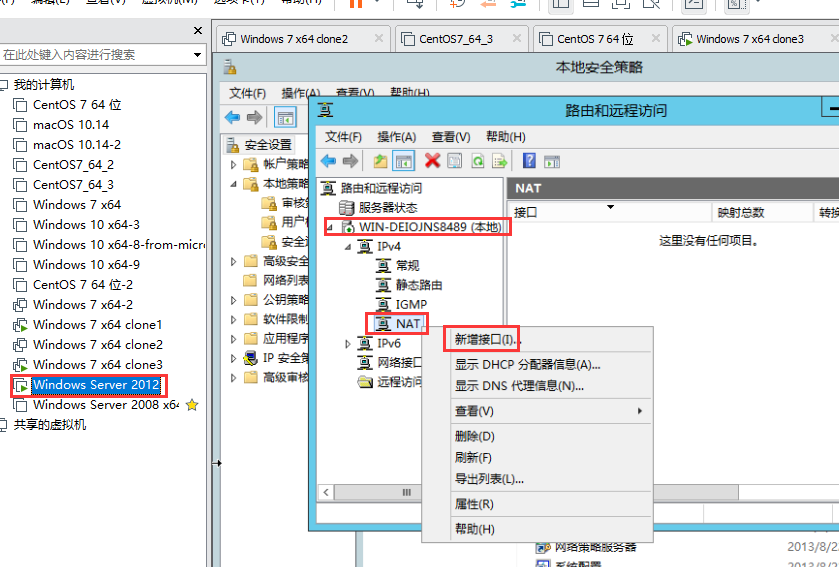
Task: Close the Windows 7 x64 clone2 tab
Action: (378, 39)
